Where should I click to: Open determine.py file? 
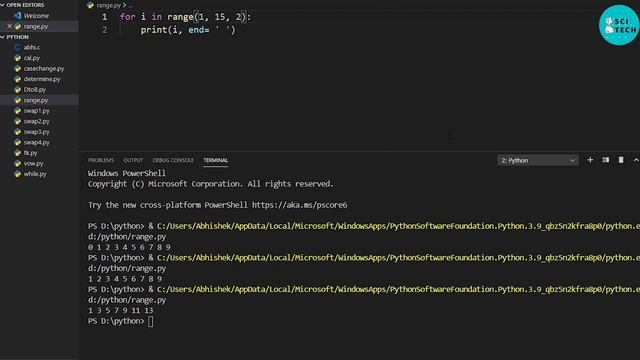[x=42, y=79]
